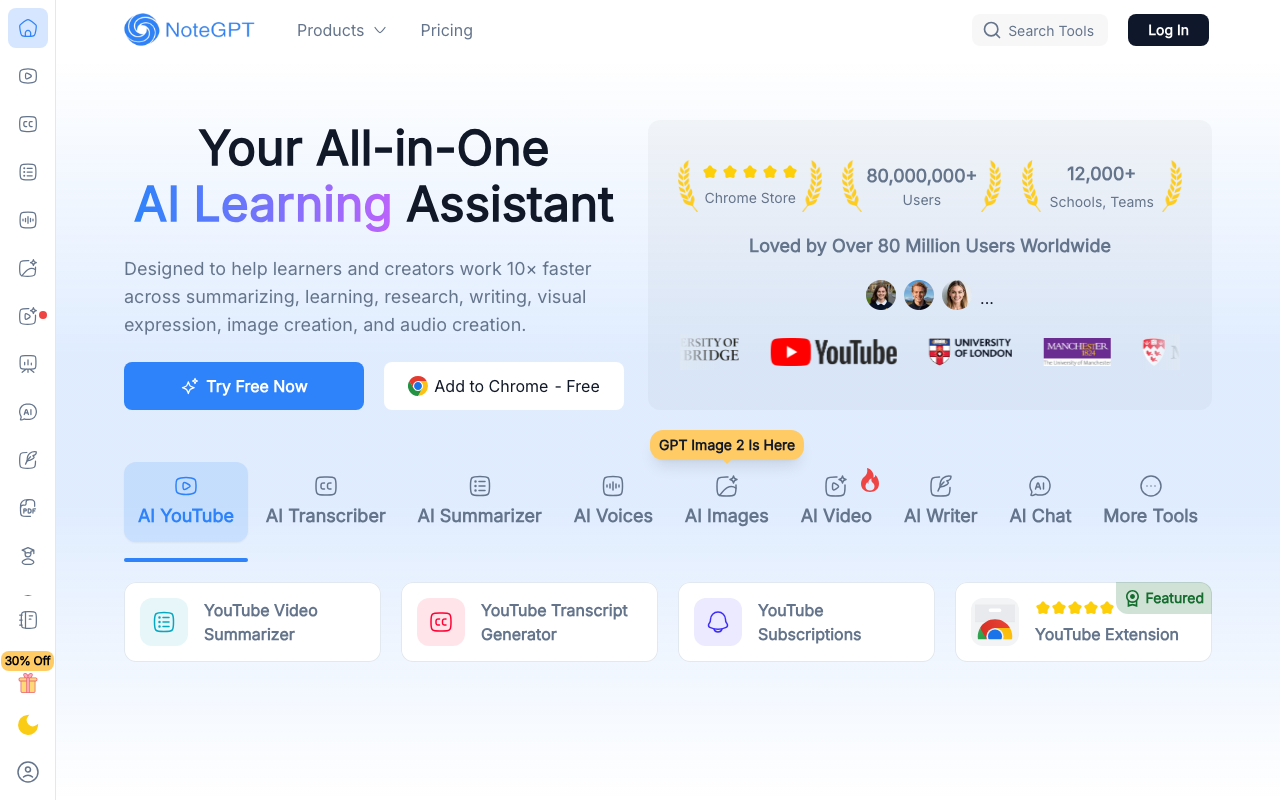Select the AI YouTube tab

186,502
